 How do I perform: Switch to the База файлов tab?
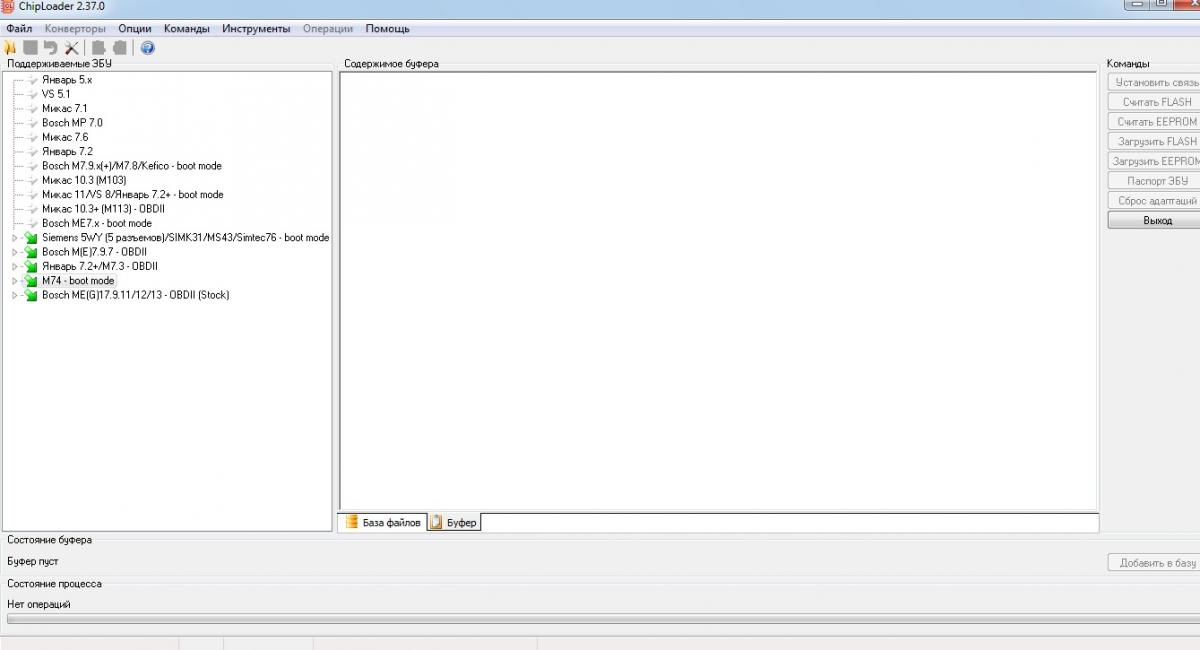click(383, 522)
